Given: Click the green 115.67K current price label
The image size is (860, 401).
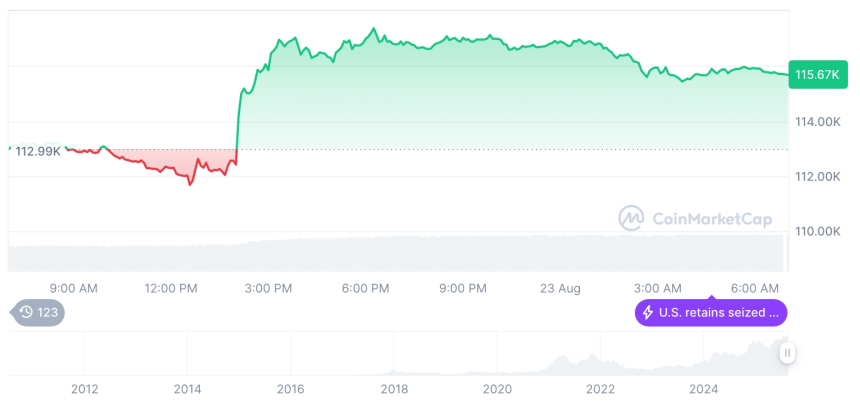Looking at the screenshot, I should (817, 75).
